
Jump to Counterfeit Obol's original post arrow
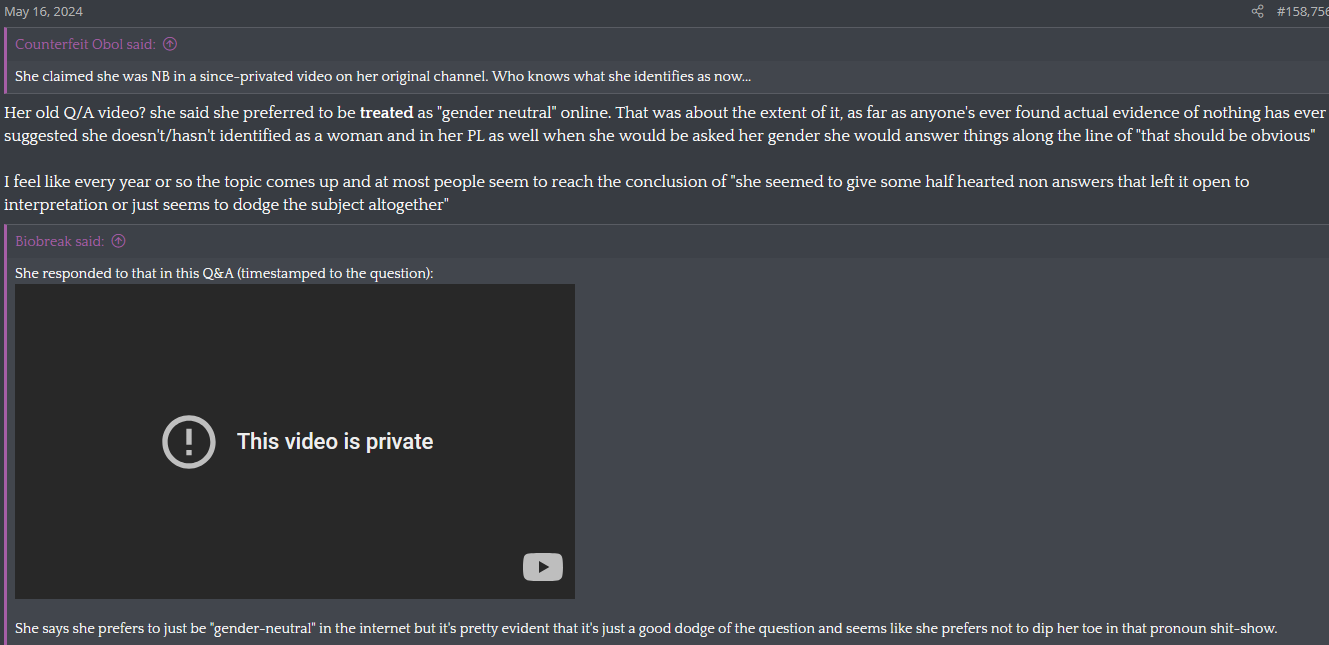(x=170, y=44)
